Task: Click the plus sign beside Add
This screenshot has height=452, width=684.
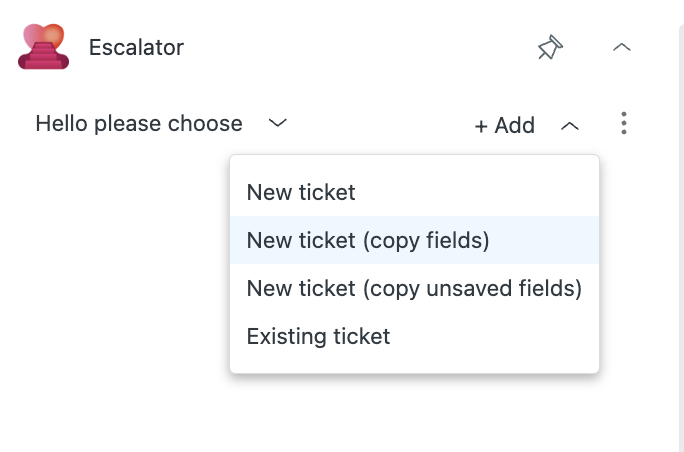Action: 481,127
